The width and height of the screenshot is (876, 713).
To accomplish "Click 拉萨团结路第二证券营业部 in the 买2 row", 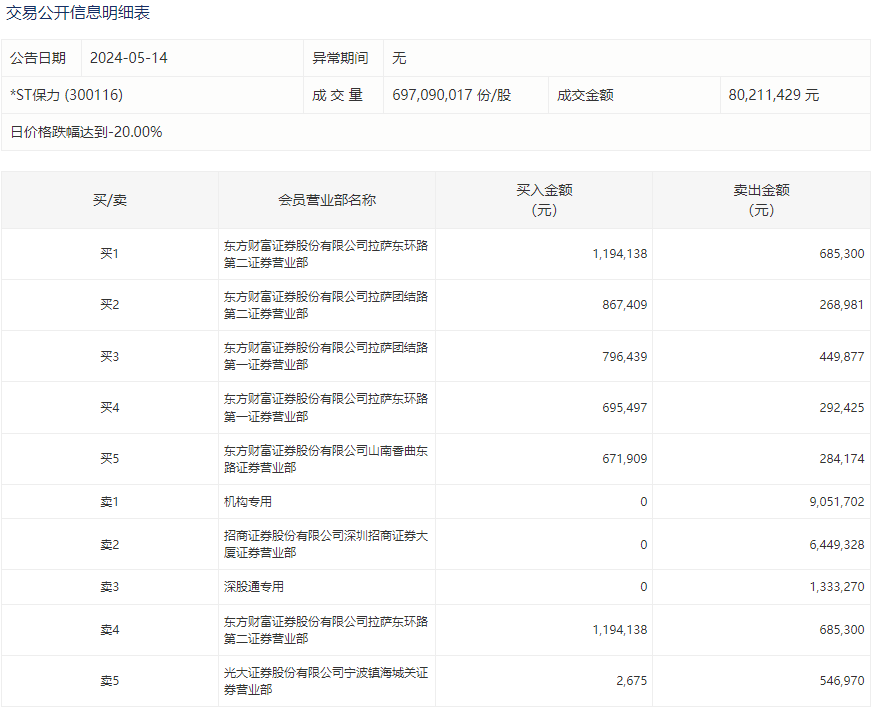I will [x=326, y=305].
